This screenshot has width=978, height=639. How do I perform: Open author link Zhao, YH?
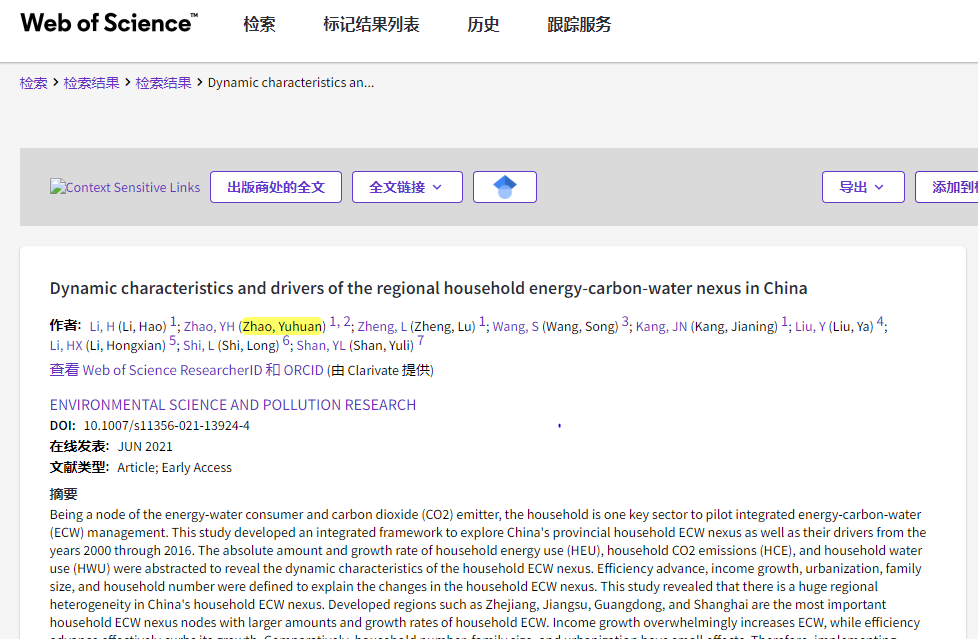(208, 326)
